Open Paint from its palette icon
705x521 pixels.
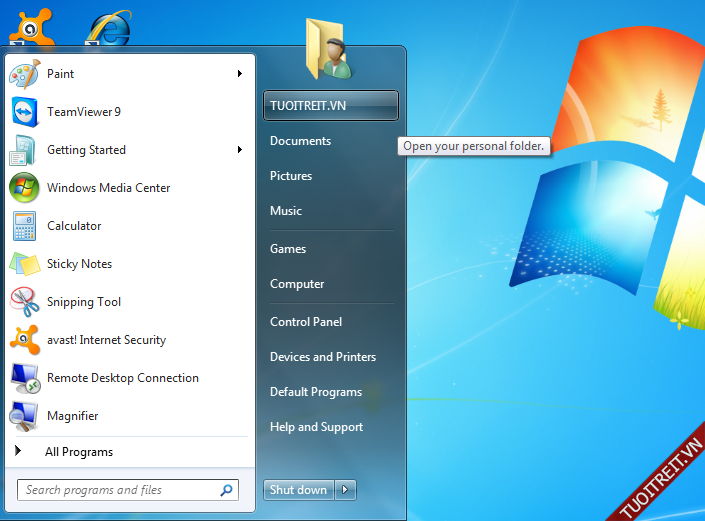pos(24,74)
